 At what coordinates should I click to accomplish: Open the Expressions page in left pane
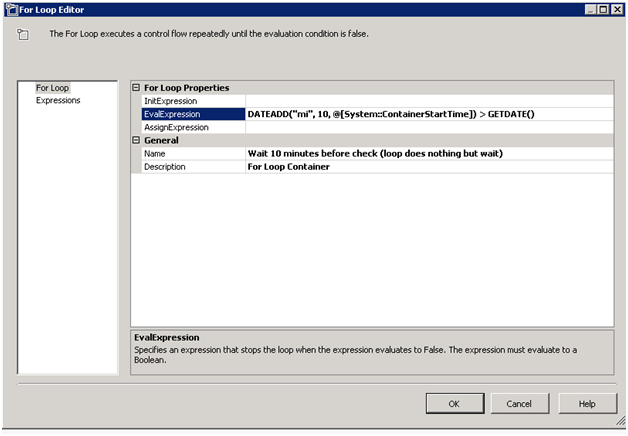pos(58,100)
